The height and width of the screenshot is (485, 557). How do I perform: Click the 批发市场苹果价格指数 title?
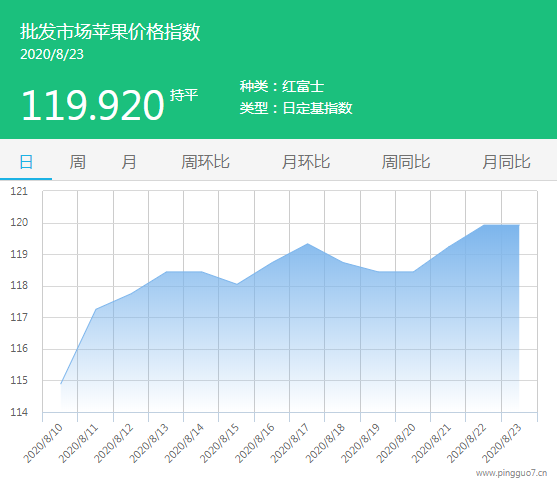coord(110,32)
